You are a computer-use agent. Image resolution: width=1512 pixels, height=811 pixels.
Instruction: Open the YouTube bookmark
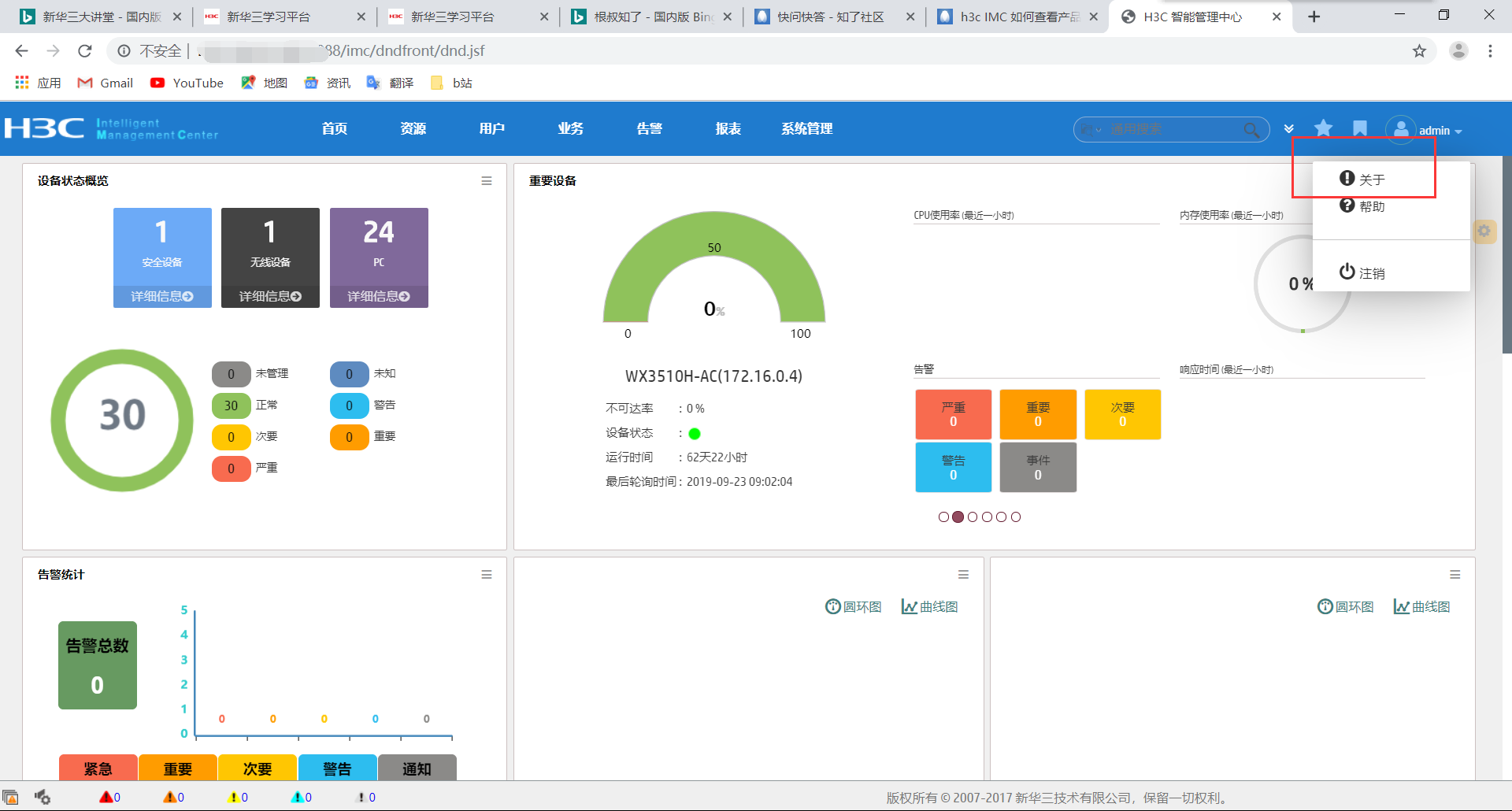(187, 83)
